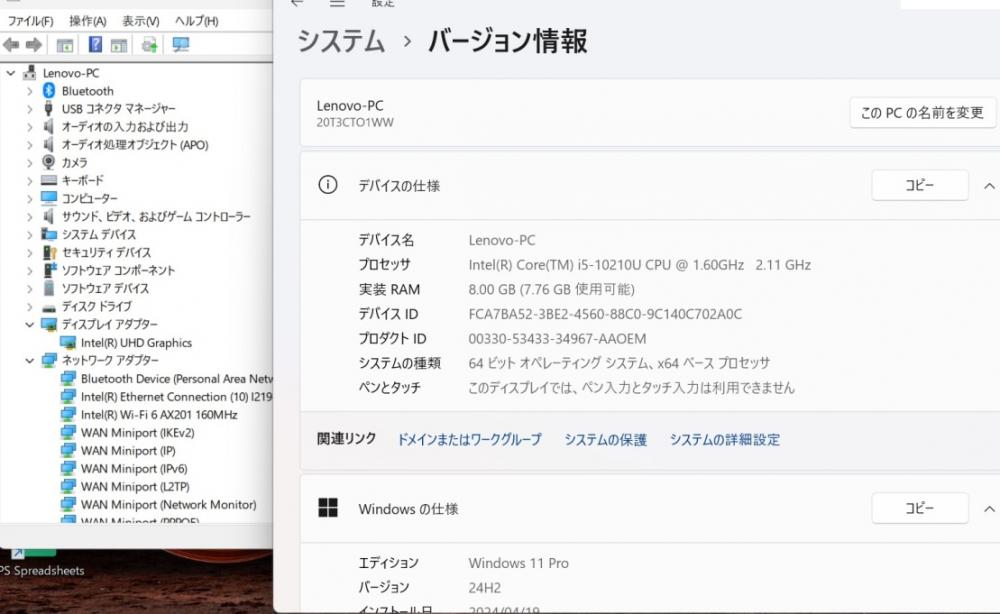The width and height of the screenshot is (1000, 614).
Task: Open the 操作(A) menu
Action: point(87,21)
